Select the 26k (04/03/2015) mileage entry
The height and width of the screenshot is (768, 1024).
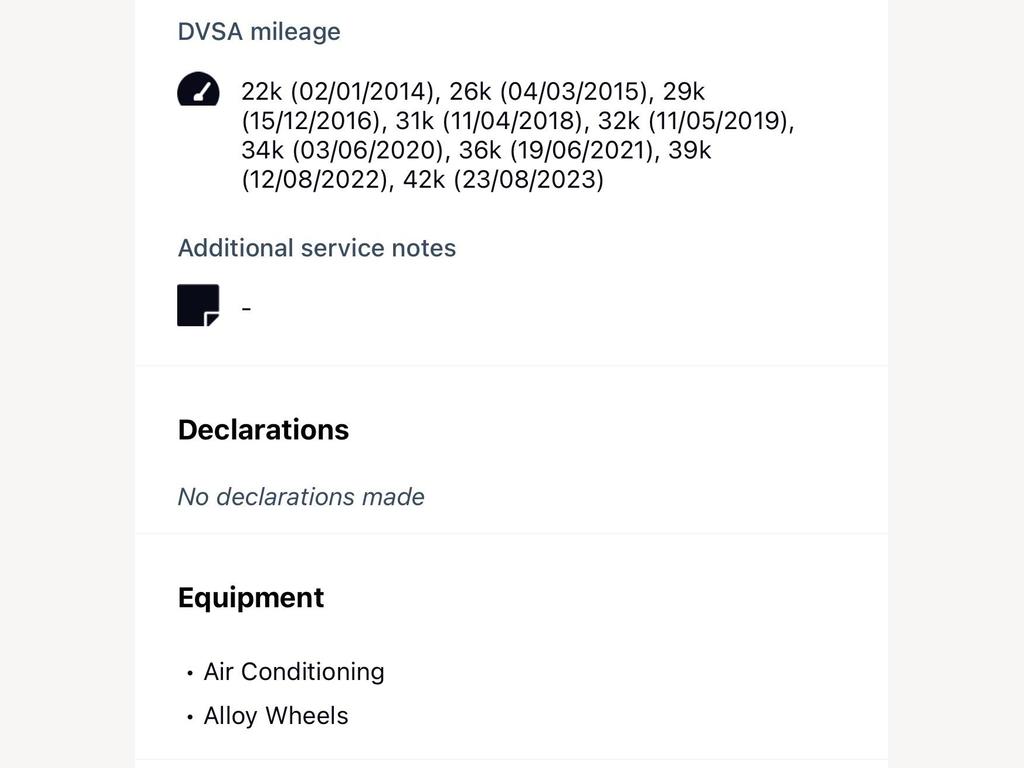click(x=547, y=91)
